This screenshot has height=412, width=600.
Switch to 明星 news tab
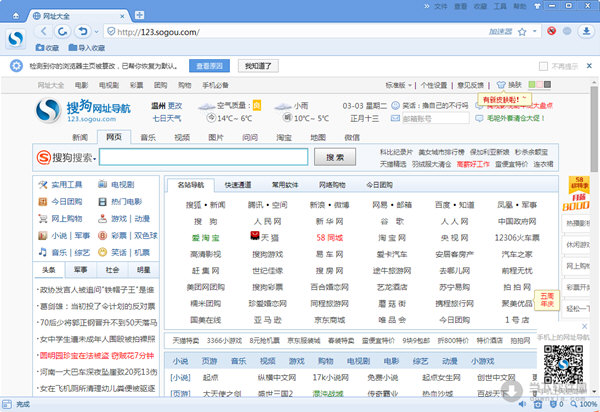pyautogui.click(x=143, y=270)
